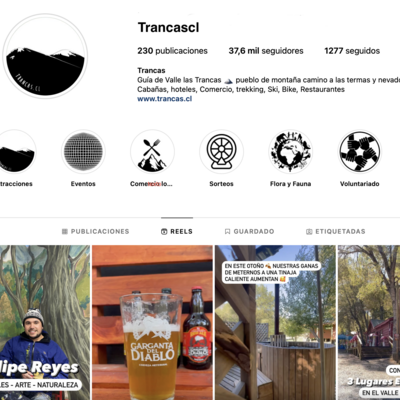Open the www.trancas.cl website link
400x400 pixels.
click(x=165, y=99)
